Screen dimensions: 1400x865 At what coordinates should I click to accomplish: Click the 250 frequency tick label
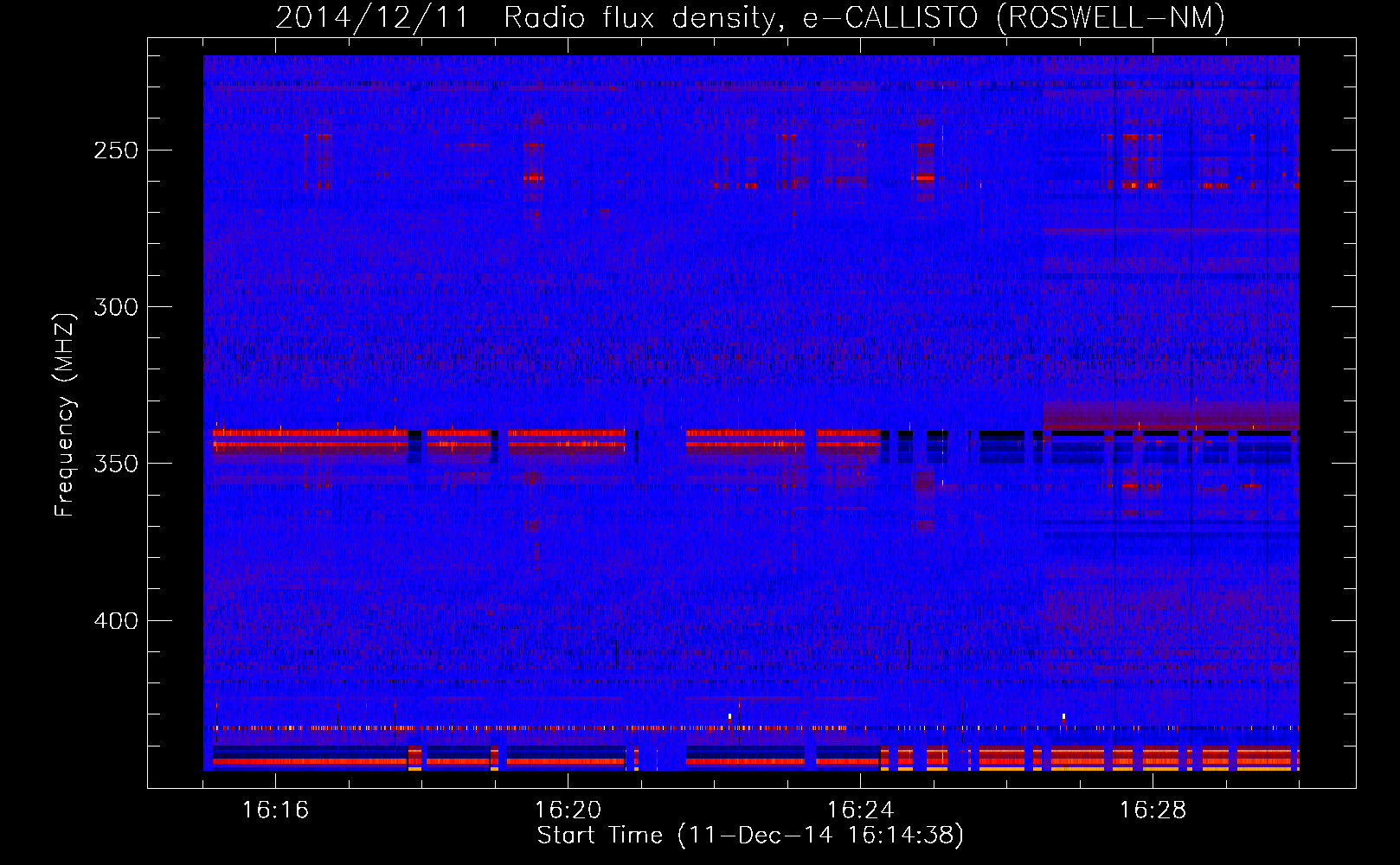(116, 151)
